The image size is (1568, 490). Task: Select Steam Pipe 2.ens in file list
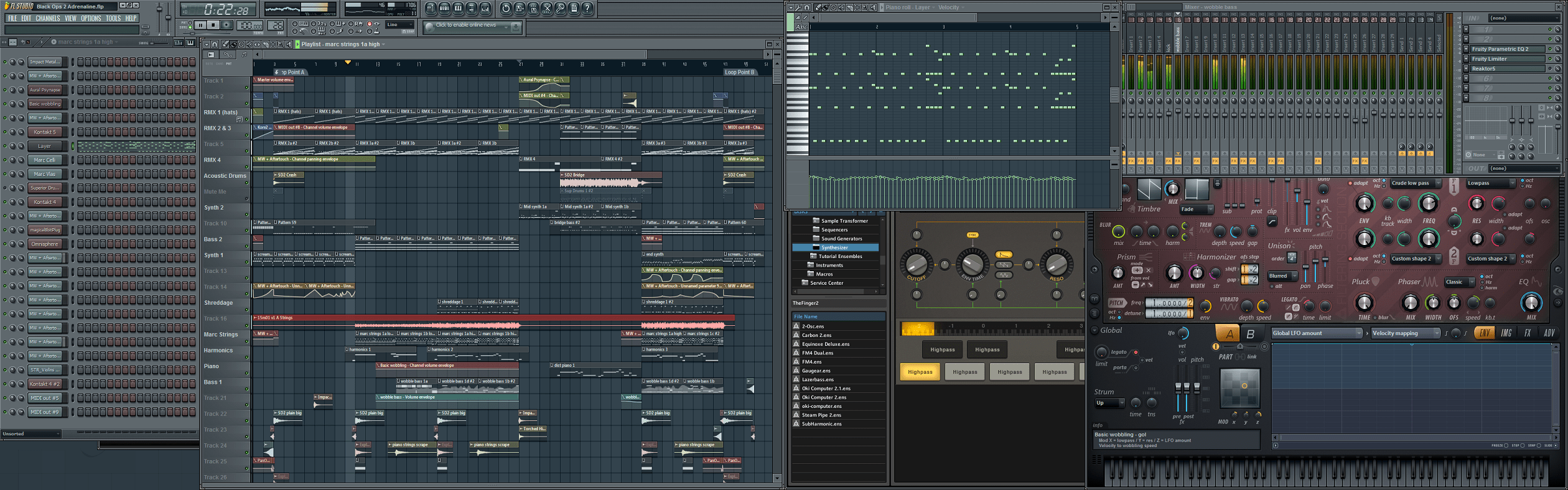(821, 415)
